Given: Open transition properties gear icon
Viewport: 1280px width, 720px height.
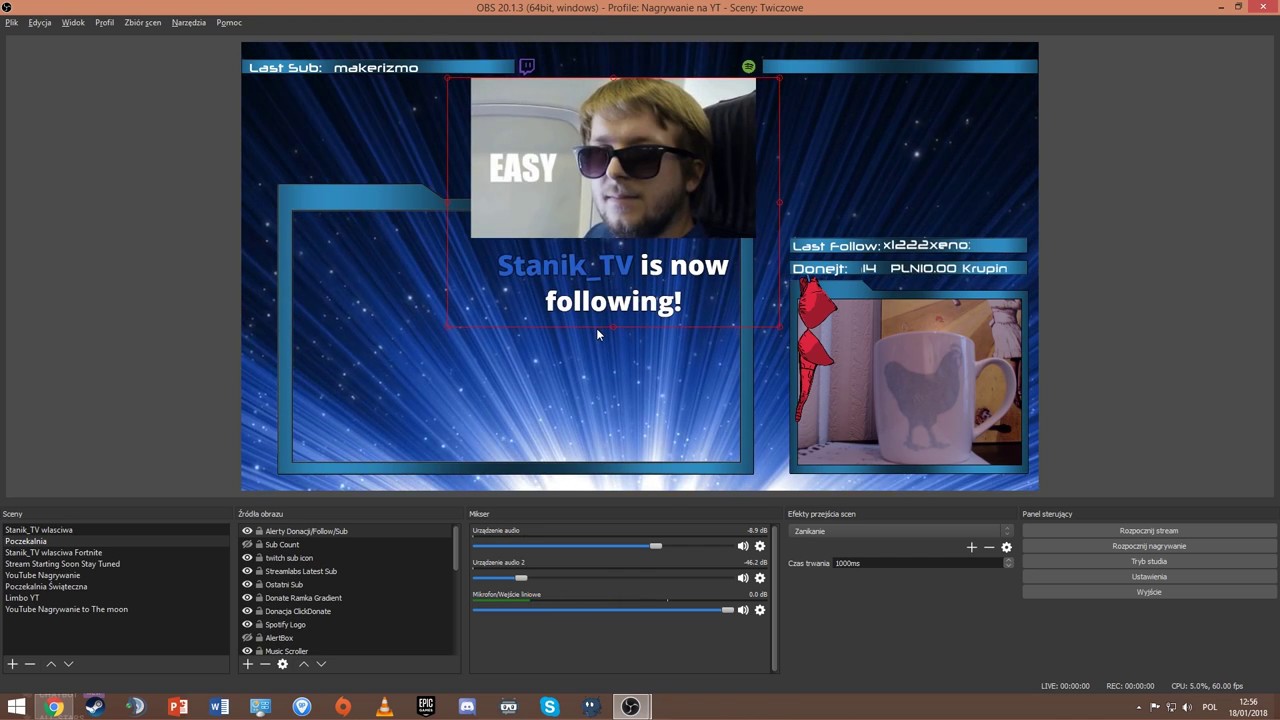Looking at the screenshot, I should (1007, 547).
